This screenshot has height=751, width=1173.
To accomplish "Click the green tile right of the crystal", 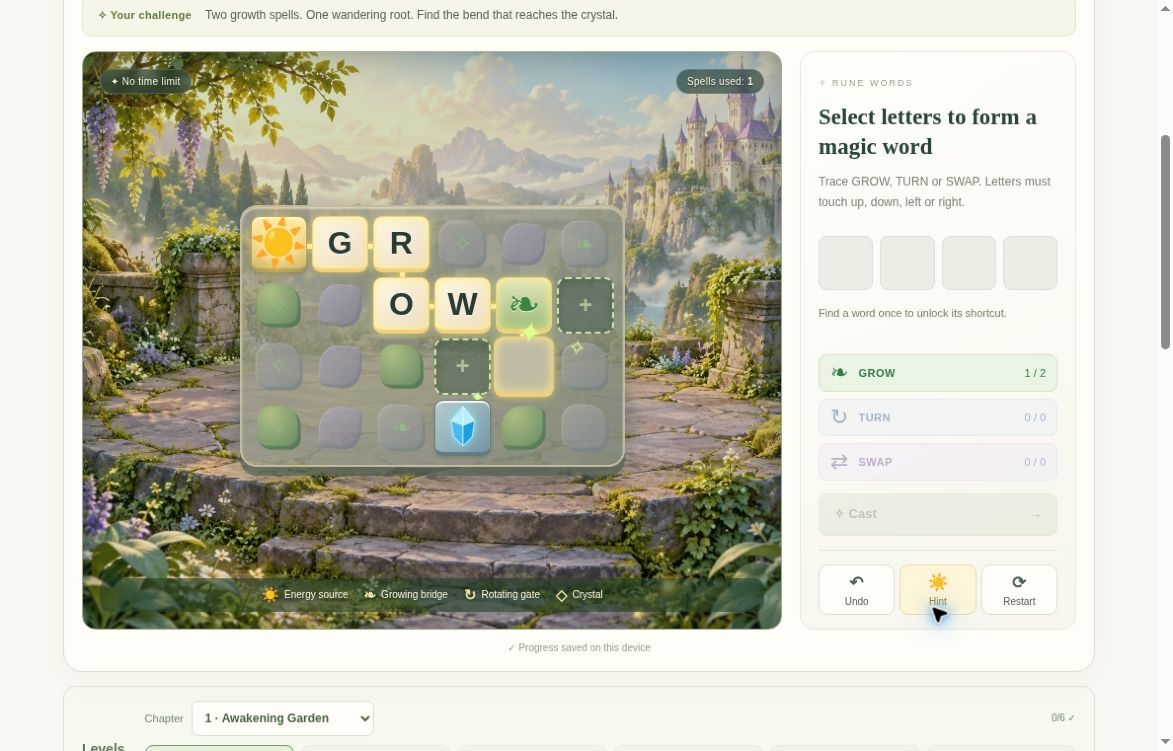I will tap(524, 428).
